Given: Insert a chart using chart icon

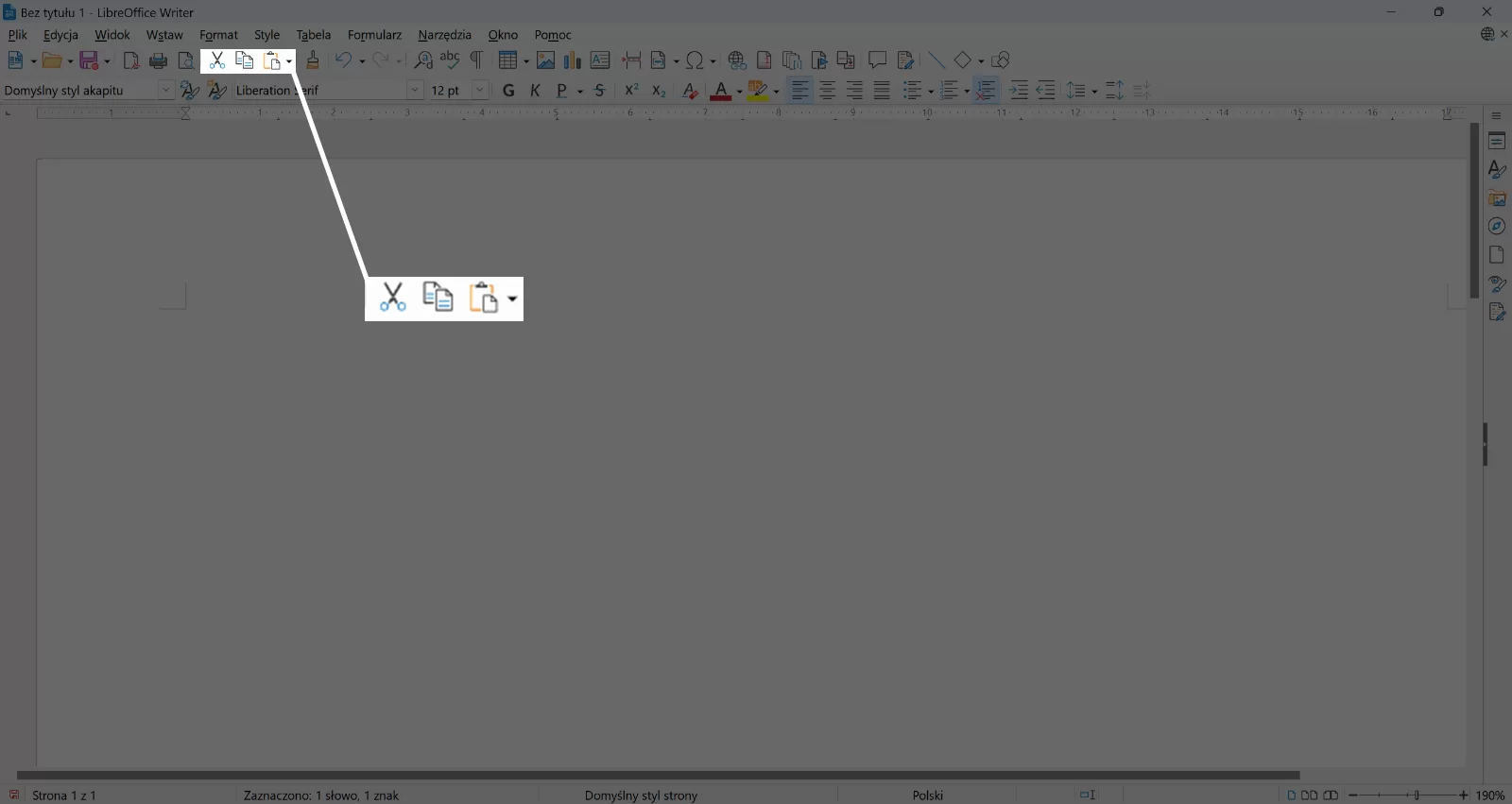Looking at the screenshot, I should (573, 60).
